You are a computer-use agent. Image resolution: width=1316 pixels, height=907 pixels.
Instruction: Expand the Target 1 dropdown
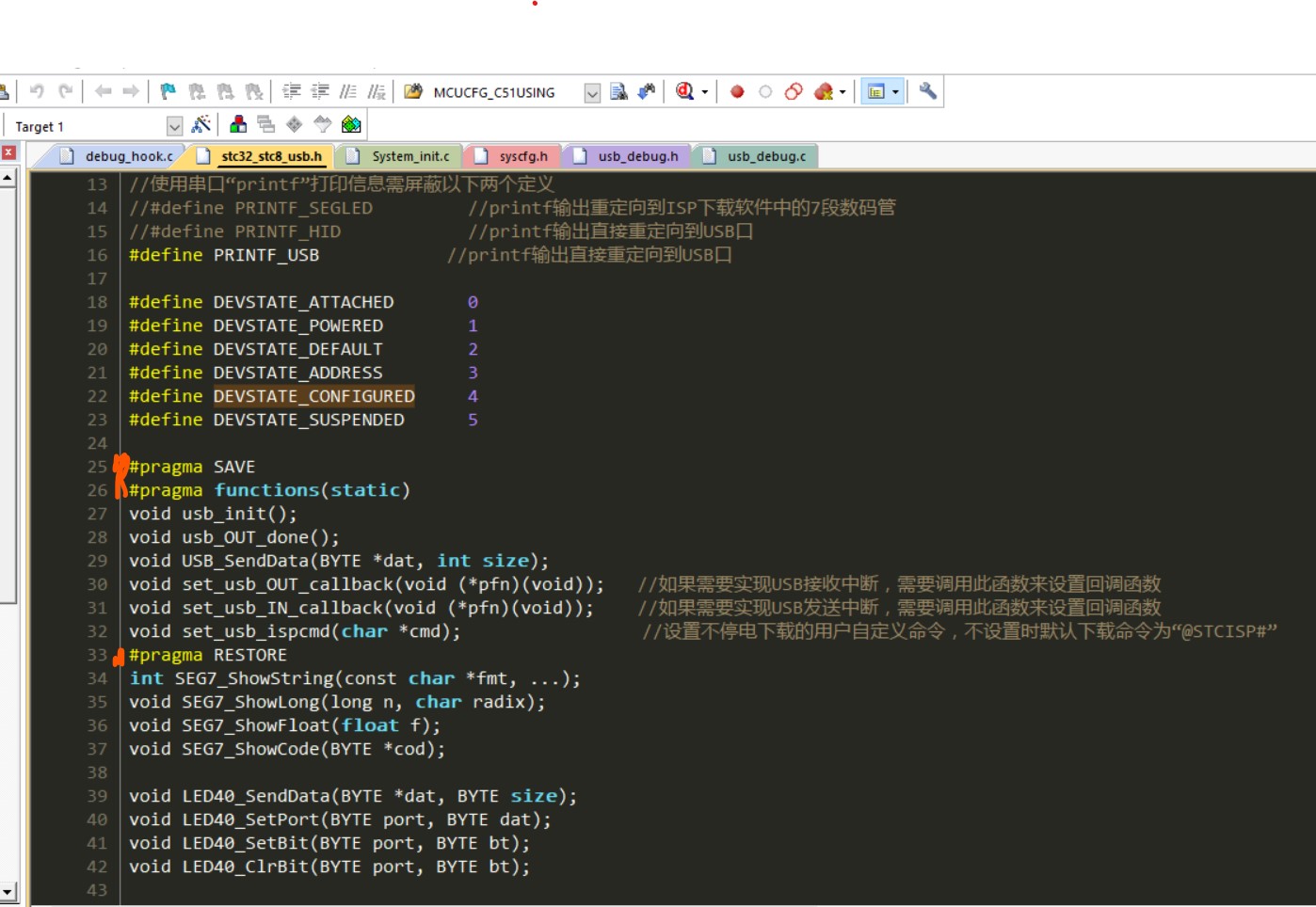174,125
